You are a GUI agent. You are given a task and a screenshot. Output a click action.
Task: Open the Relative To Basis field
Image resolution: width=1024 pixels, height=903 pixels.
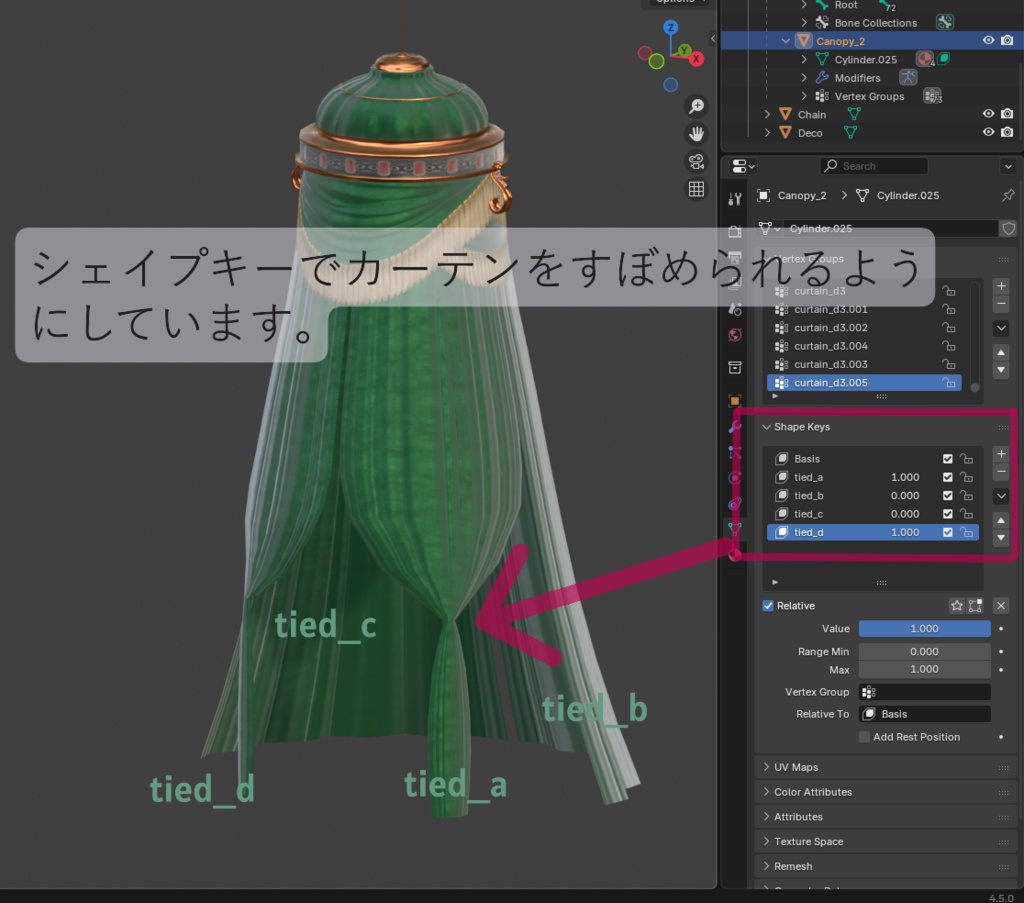924,714
